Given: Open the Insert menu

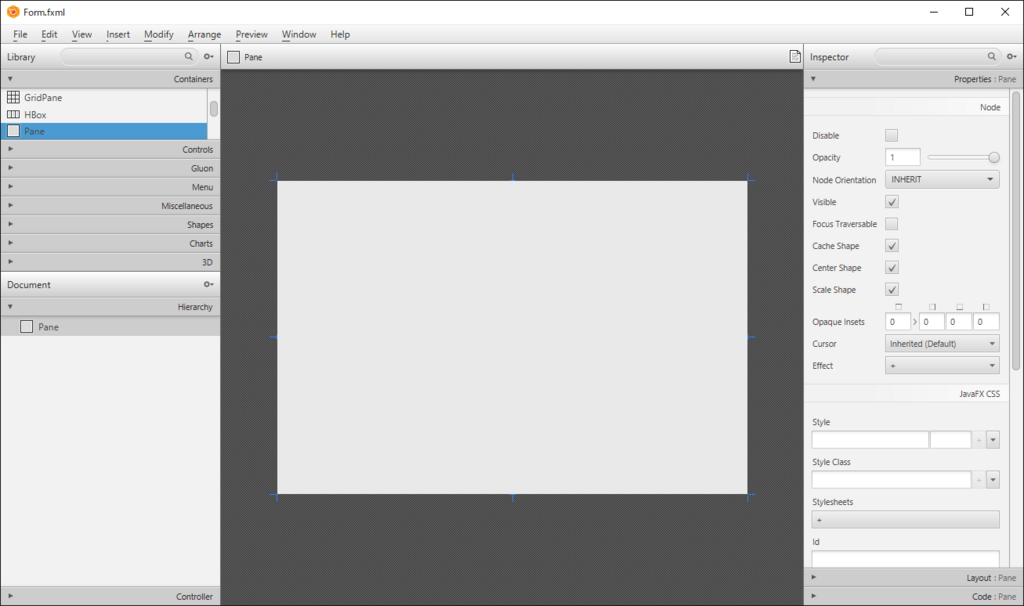Looking at the screenshot, I should (118, 35).
